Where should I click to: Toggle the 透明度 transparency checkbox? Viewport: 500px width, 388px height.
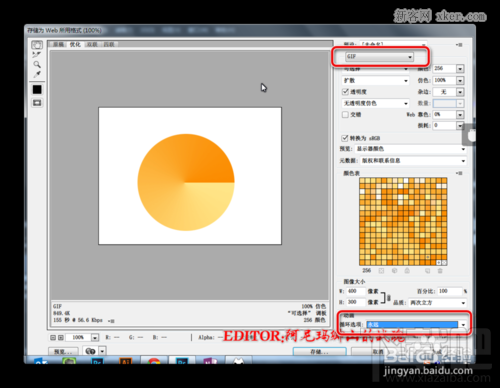(x=345, y=92)
